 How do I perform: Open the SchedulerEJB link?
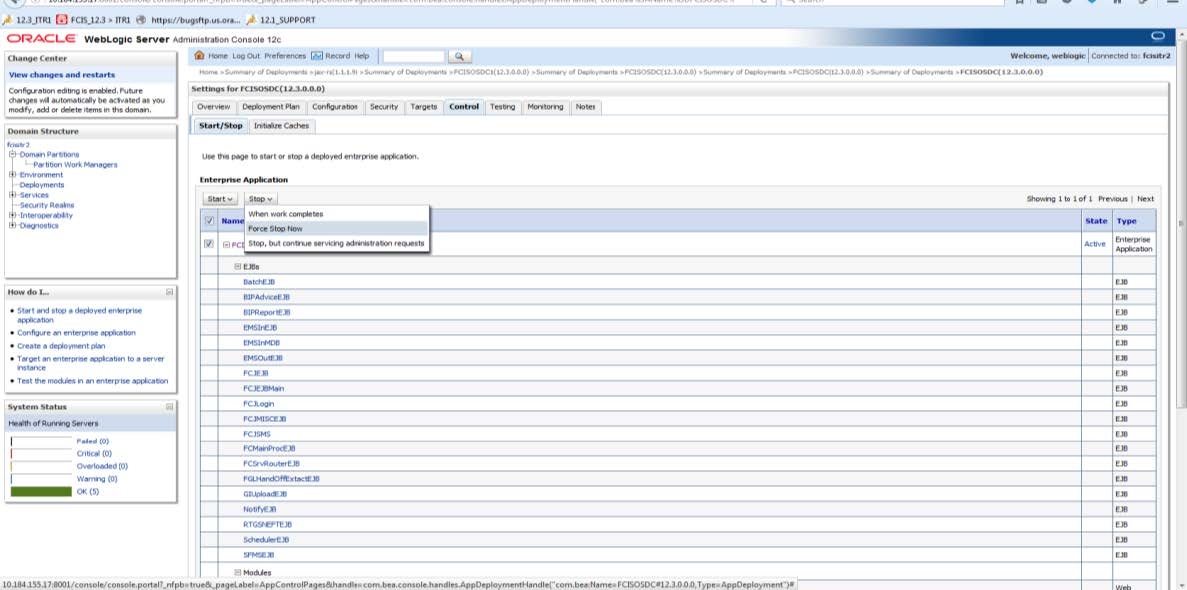(x=266, y=540)
